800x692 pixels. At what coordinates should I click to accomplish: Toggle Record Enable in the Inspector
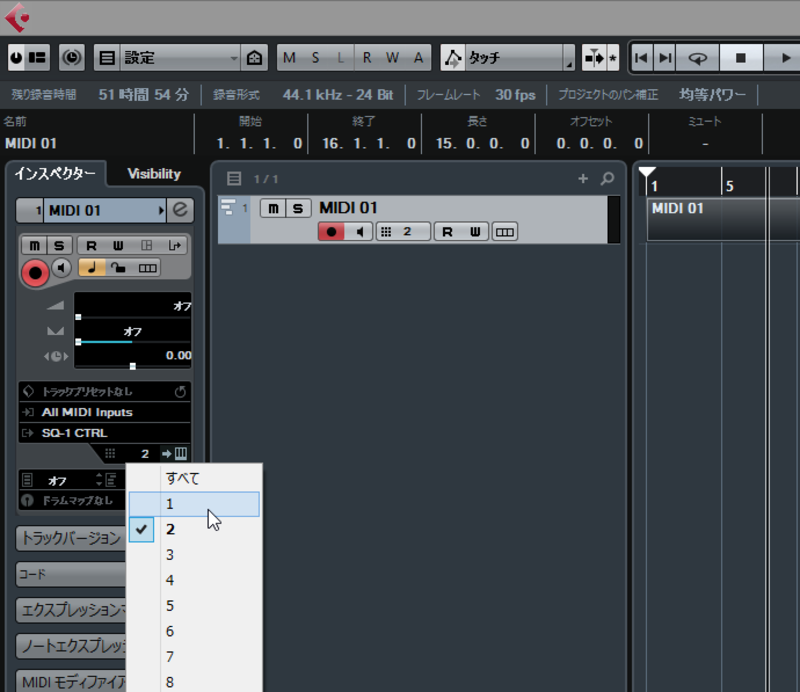coord(36,270)
